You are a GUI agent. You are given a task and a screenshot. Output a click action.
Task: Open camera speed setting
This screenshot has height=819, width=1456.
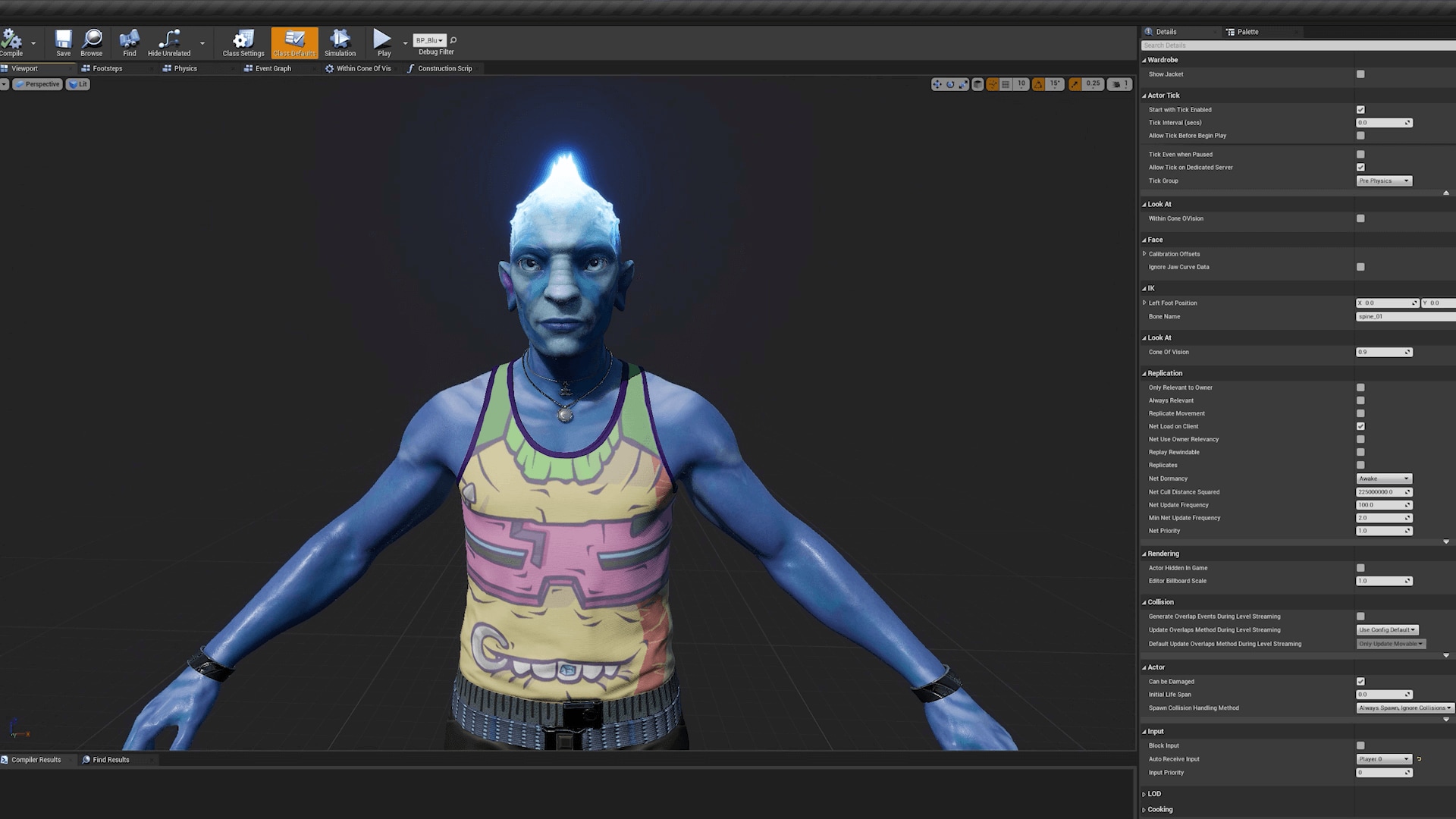pyautogui.click(x=1119, y=84)
